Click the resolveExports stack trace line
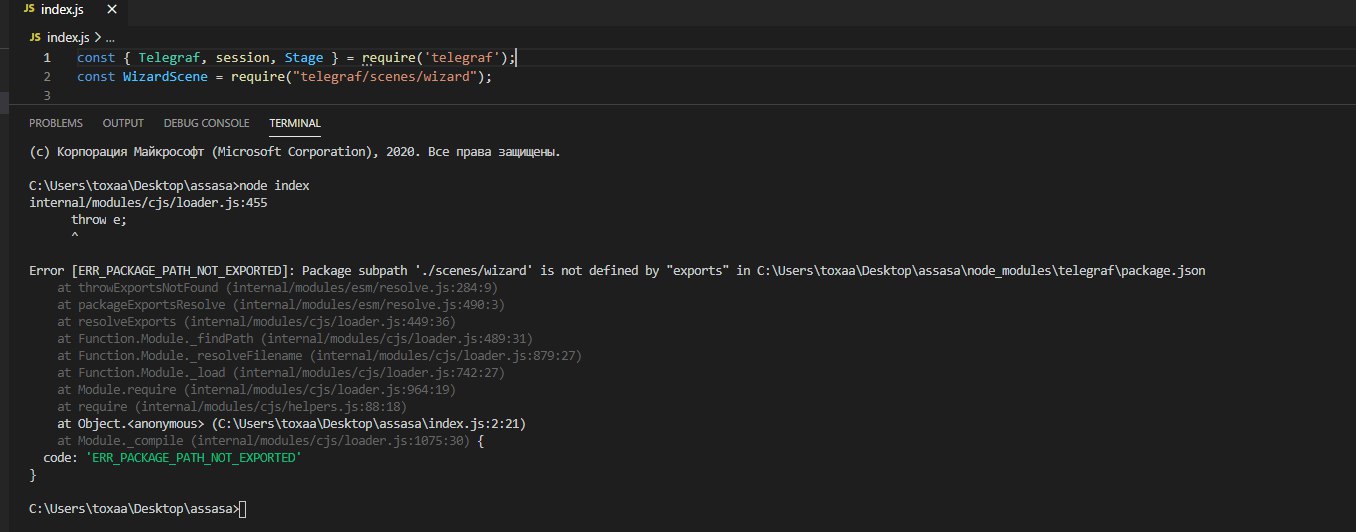The width and height of the screenshot is (1356, 532). click(257, 322)
